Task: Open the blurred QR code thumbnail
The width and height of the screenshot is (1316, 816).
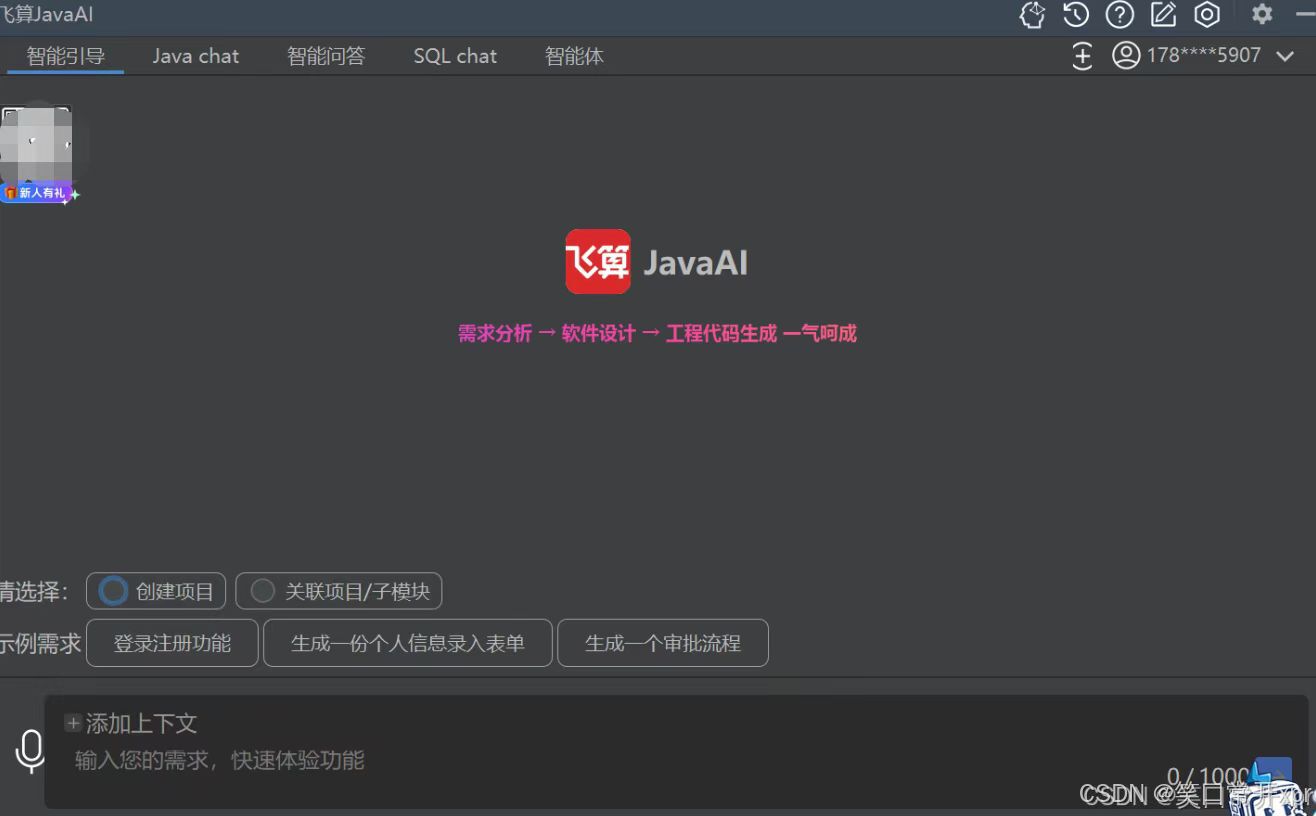Action: 36,146
